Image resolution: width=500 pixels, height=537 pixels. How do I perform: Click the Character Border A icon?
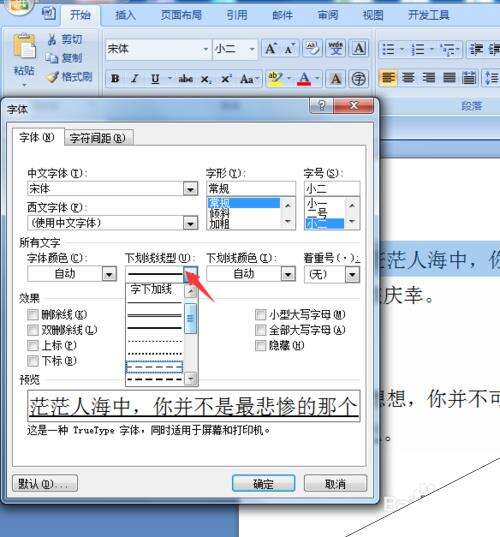(359, 48)
